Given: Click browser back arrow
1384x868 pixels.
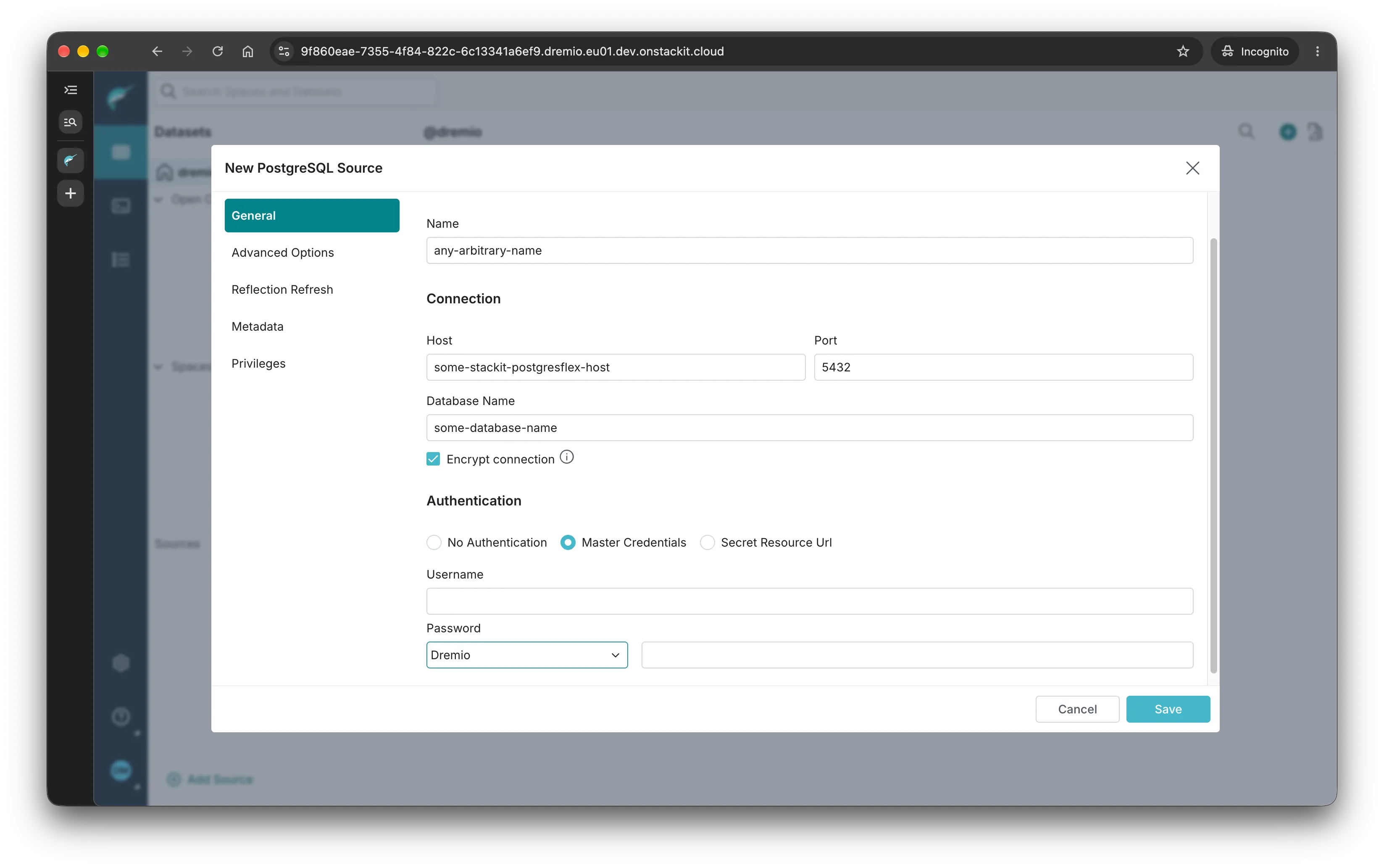Looking at the screenshot, I should pos(157,51).
